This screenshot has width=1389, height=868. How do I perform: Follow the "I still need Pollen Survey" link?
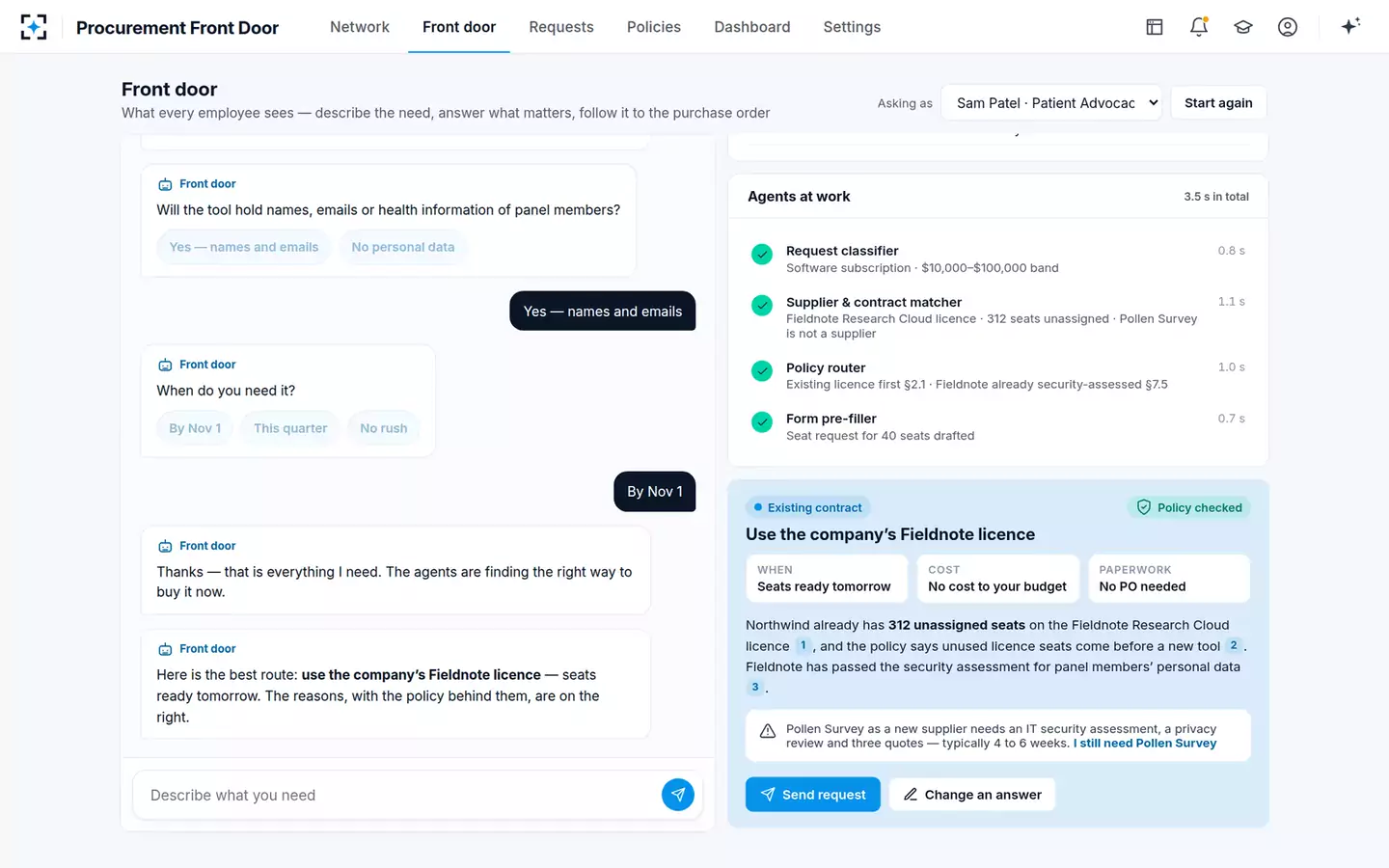1145,744
